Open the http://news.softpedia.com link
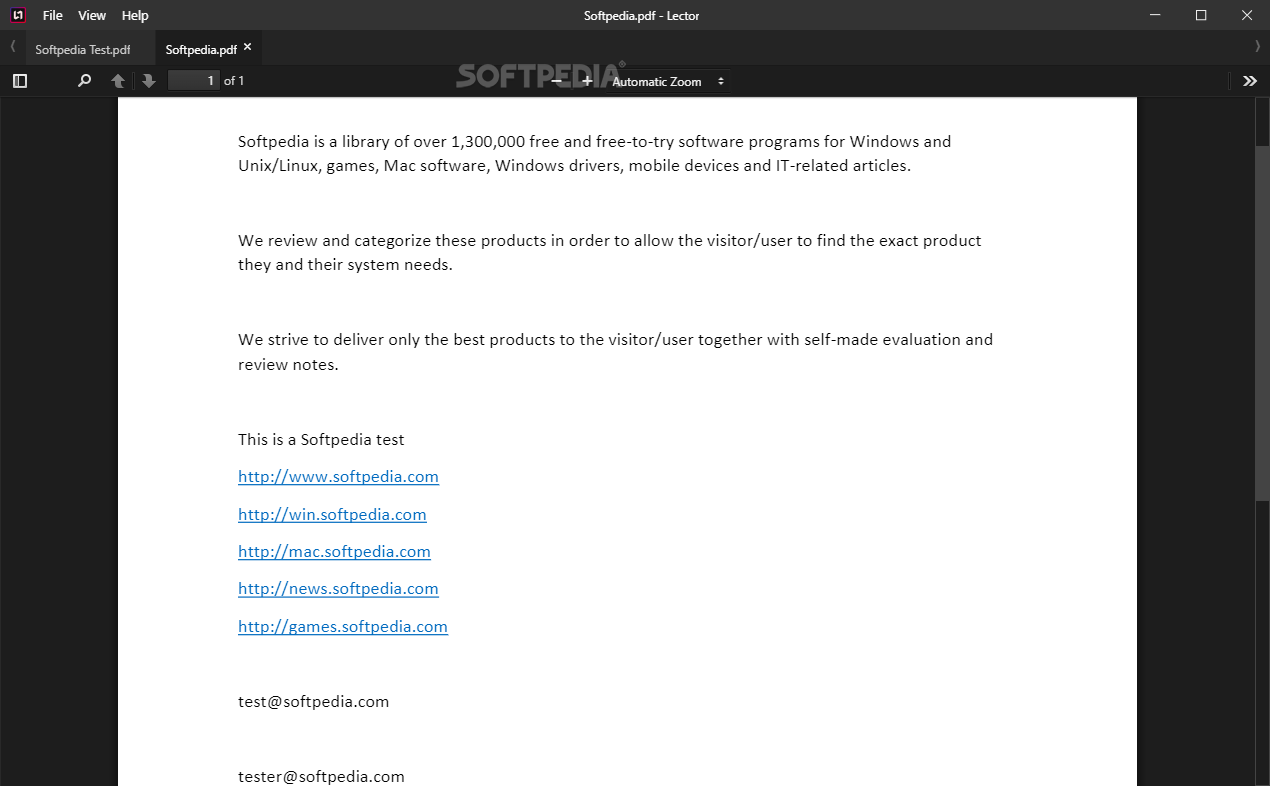This screenshot has height=786, width=1270. [338, 589]
